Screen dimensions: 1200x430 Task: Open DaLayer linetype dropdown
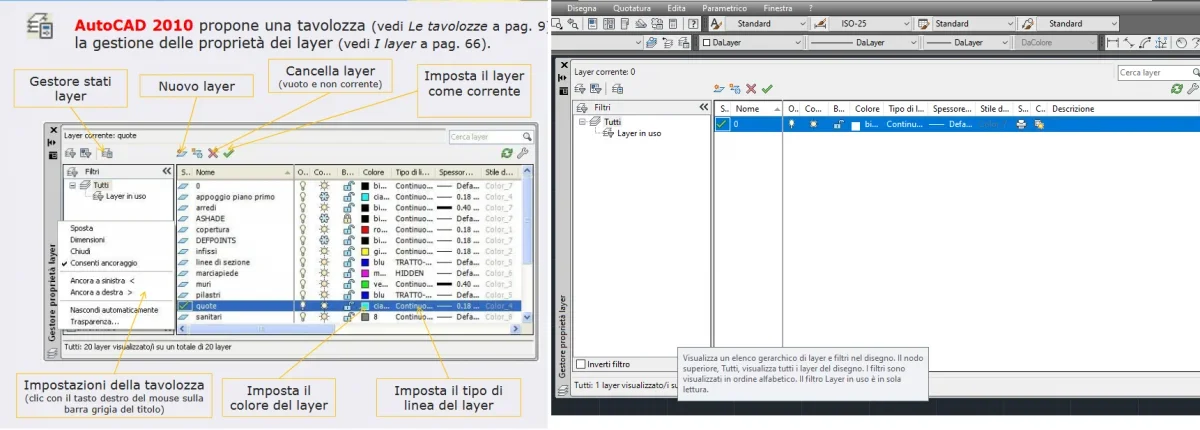click(863, 42)
